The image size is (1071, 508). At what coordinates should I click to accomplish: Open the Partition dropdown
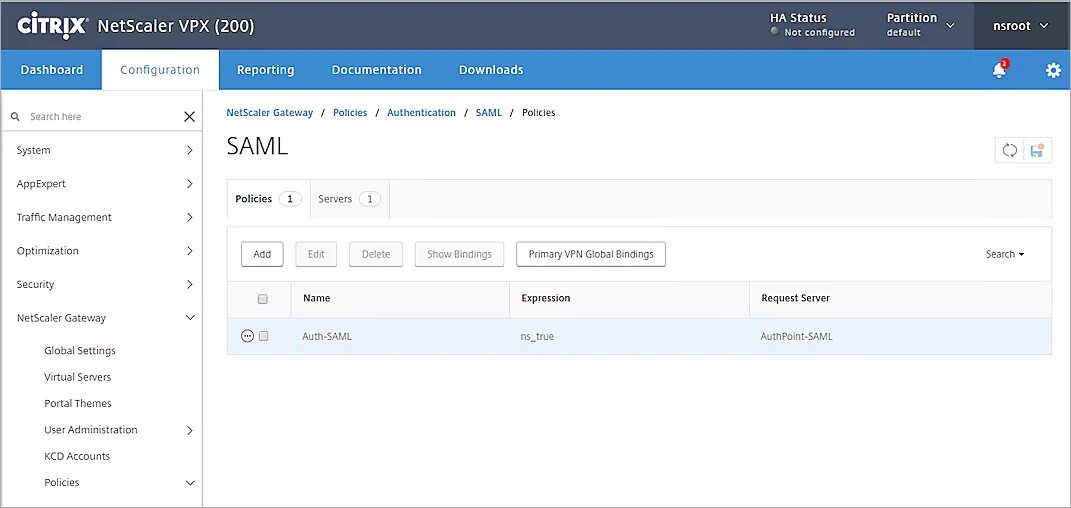920,25
